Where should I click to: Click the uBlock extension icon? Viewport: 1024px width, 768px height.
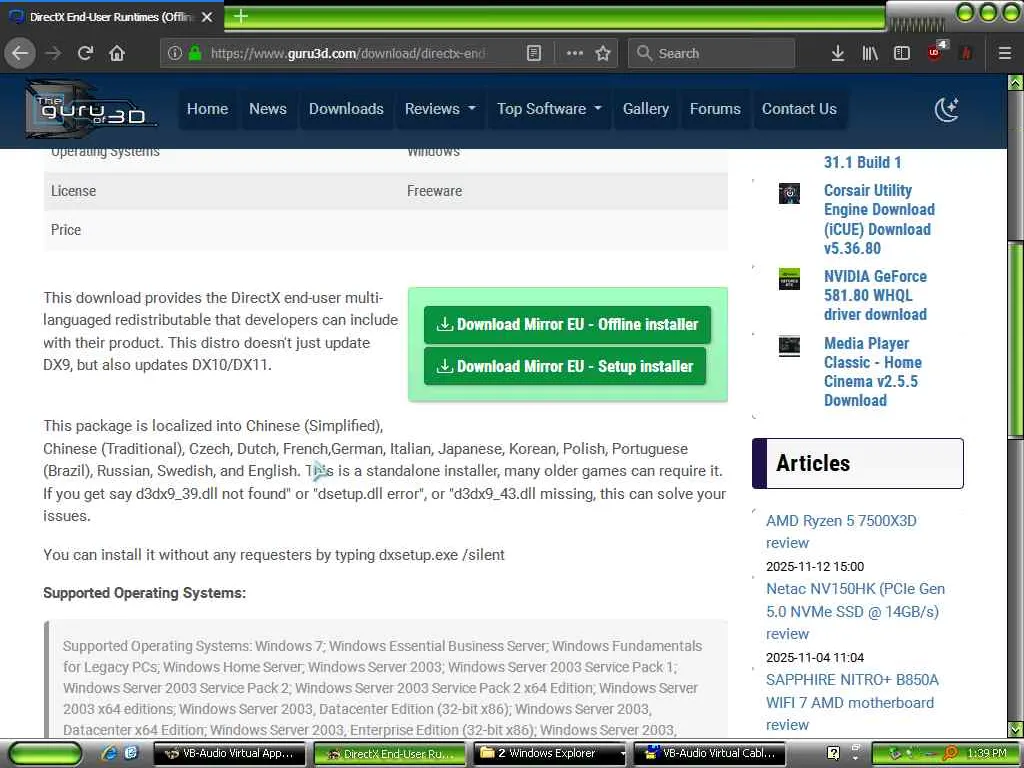[x=936, y=52]
